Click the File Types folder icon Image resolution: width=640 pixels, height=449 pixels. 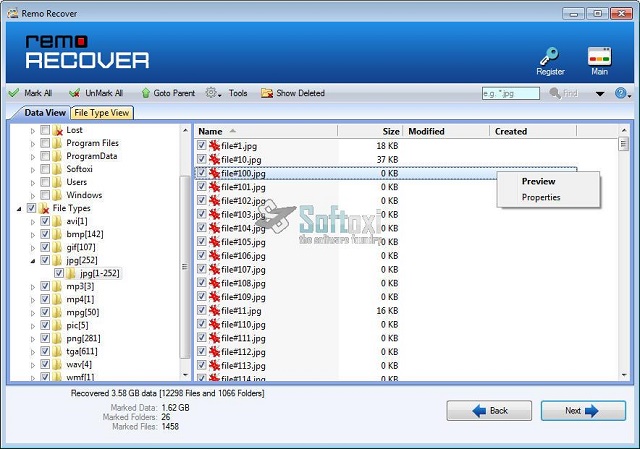44,208
